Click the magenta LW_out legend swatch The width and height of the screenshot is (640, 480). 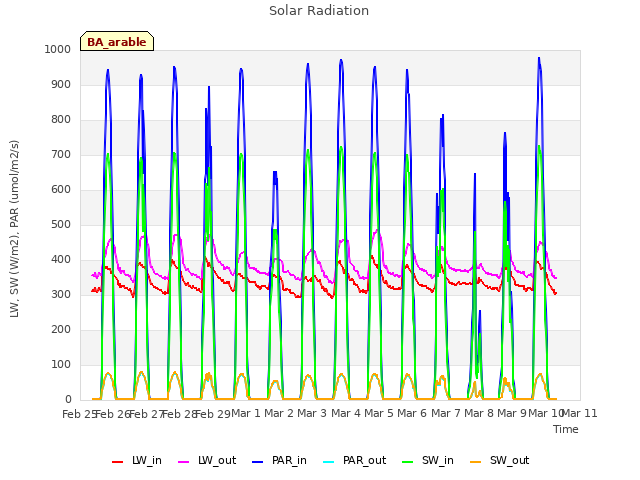pos(184,462)
